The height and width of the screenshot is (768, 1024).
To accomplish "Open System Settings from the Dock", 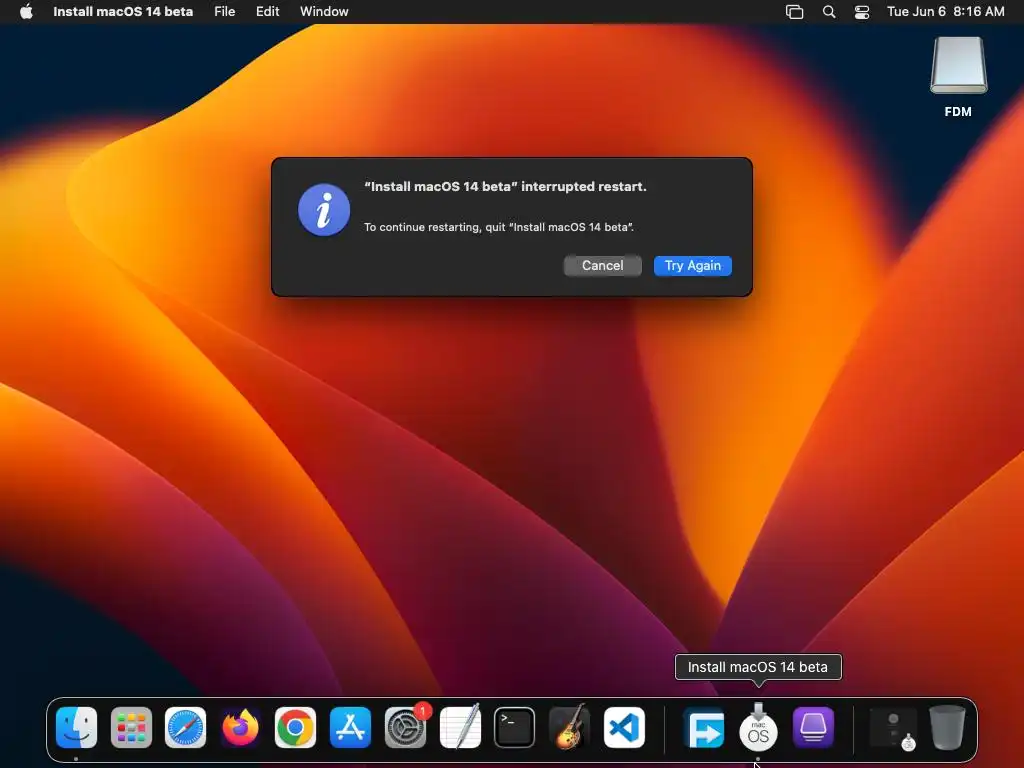I will point(405,728).
